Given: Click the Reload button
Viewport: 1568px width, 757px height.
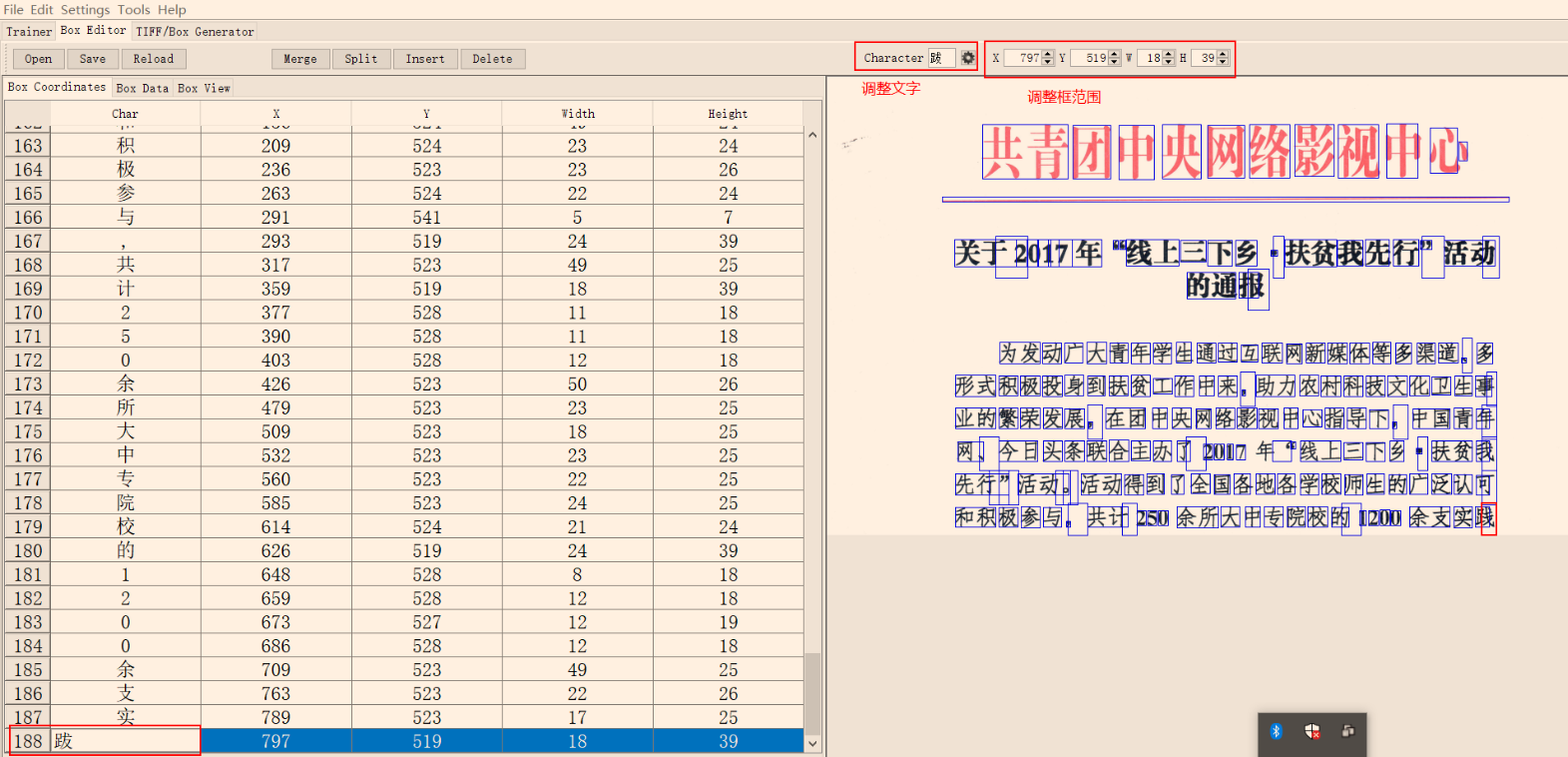Looking at the screenshot, I should tap(154, 59).
